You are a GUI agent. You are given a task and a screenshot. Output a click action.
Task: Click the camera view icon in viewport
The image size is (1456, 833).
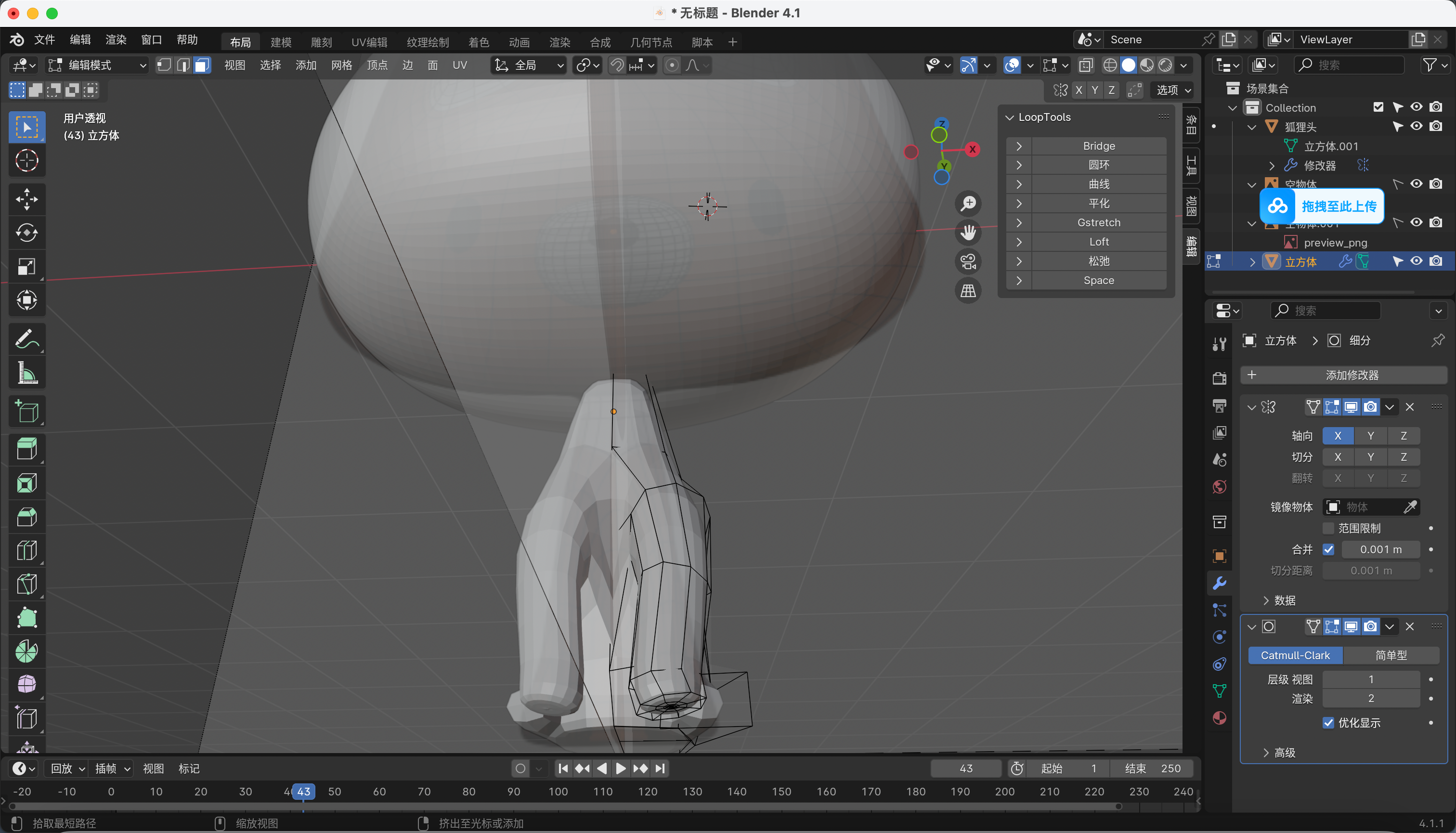(968, 262)
